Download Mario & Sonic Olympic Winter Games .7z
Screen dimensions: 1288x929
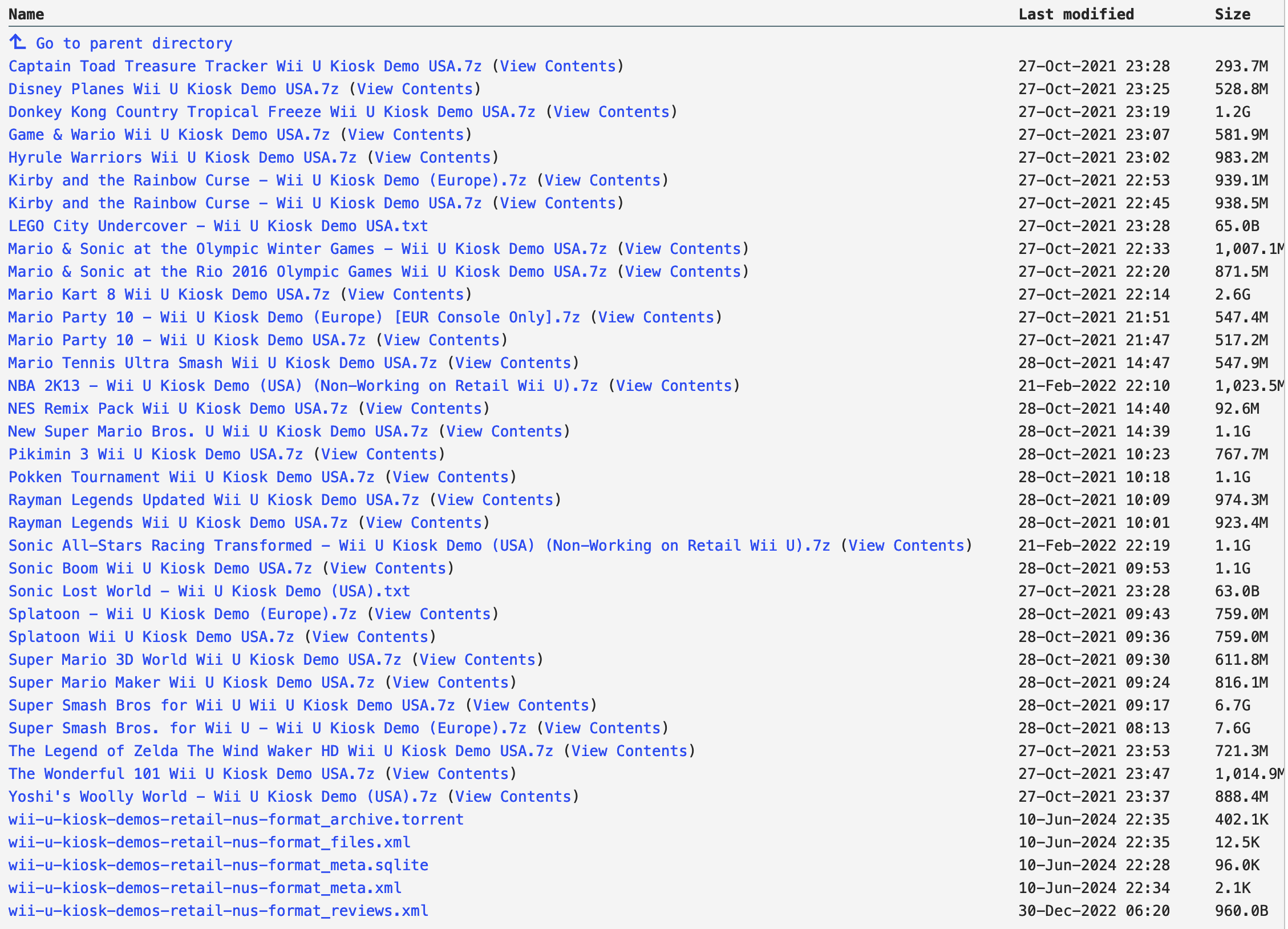pos(307,249)
